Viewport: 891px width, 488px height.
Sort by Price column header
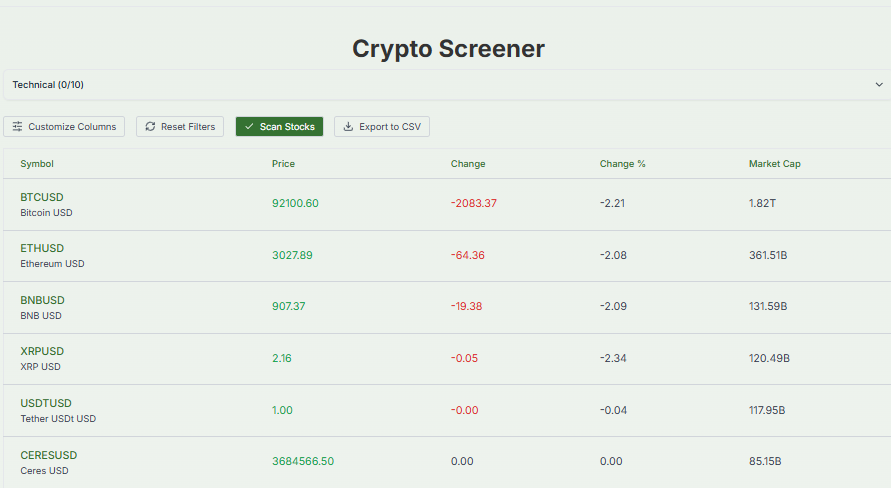[x=283, y=164]
